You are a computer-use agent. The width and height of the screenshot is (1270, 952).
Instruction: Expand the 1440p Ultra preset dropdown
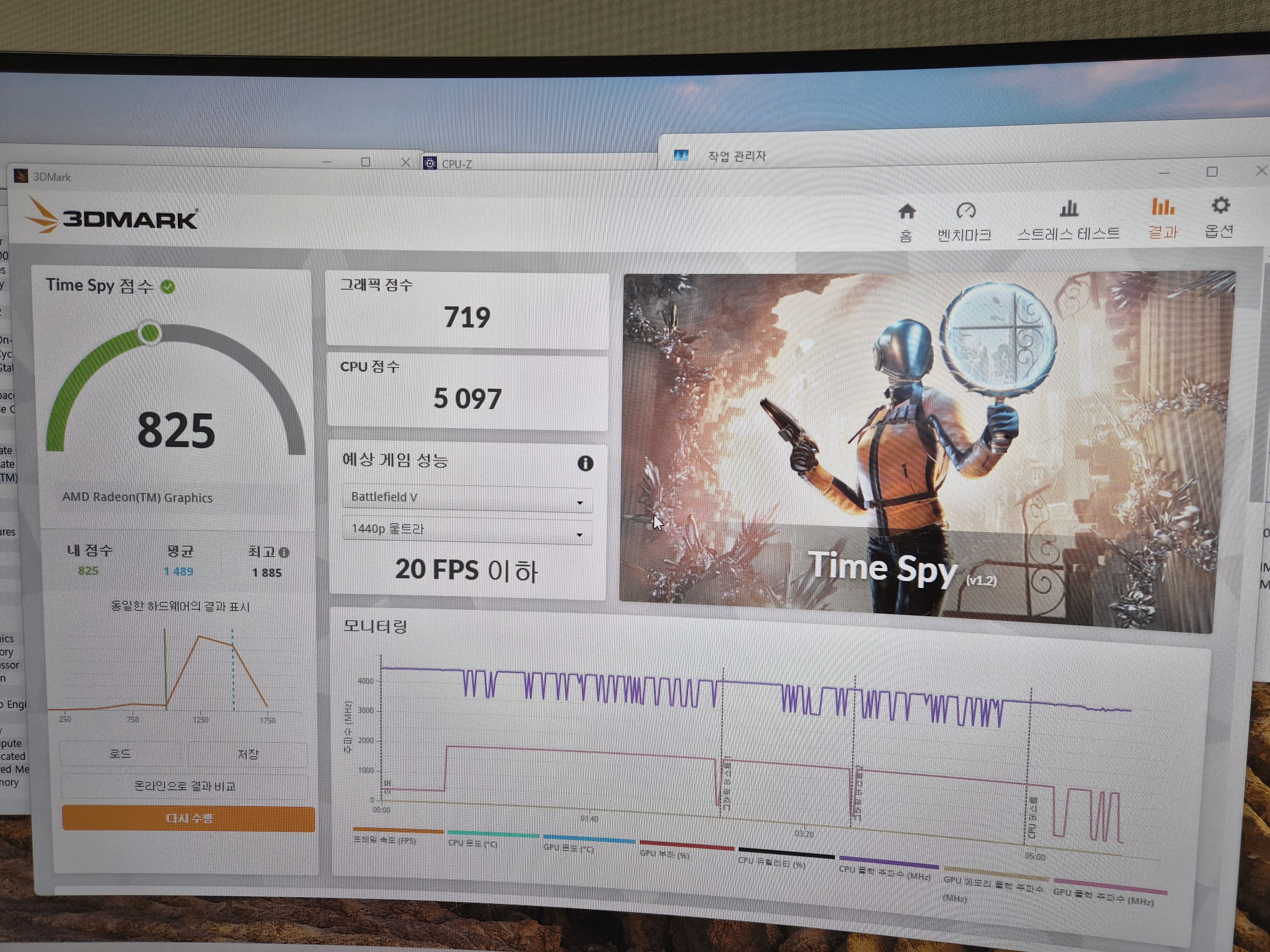pos(466,529)
